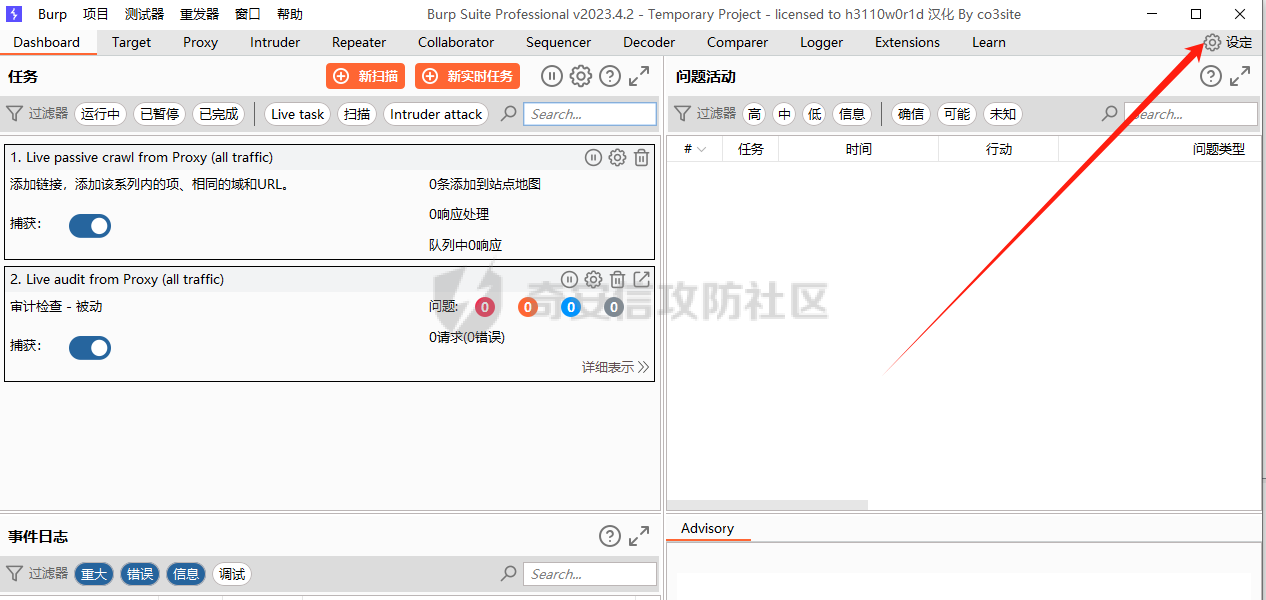Click the Burp Suite lightning logo icon
The height and width of the screenshot is (600, 1266).
15,14
